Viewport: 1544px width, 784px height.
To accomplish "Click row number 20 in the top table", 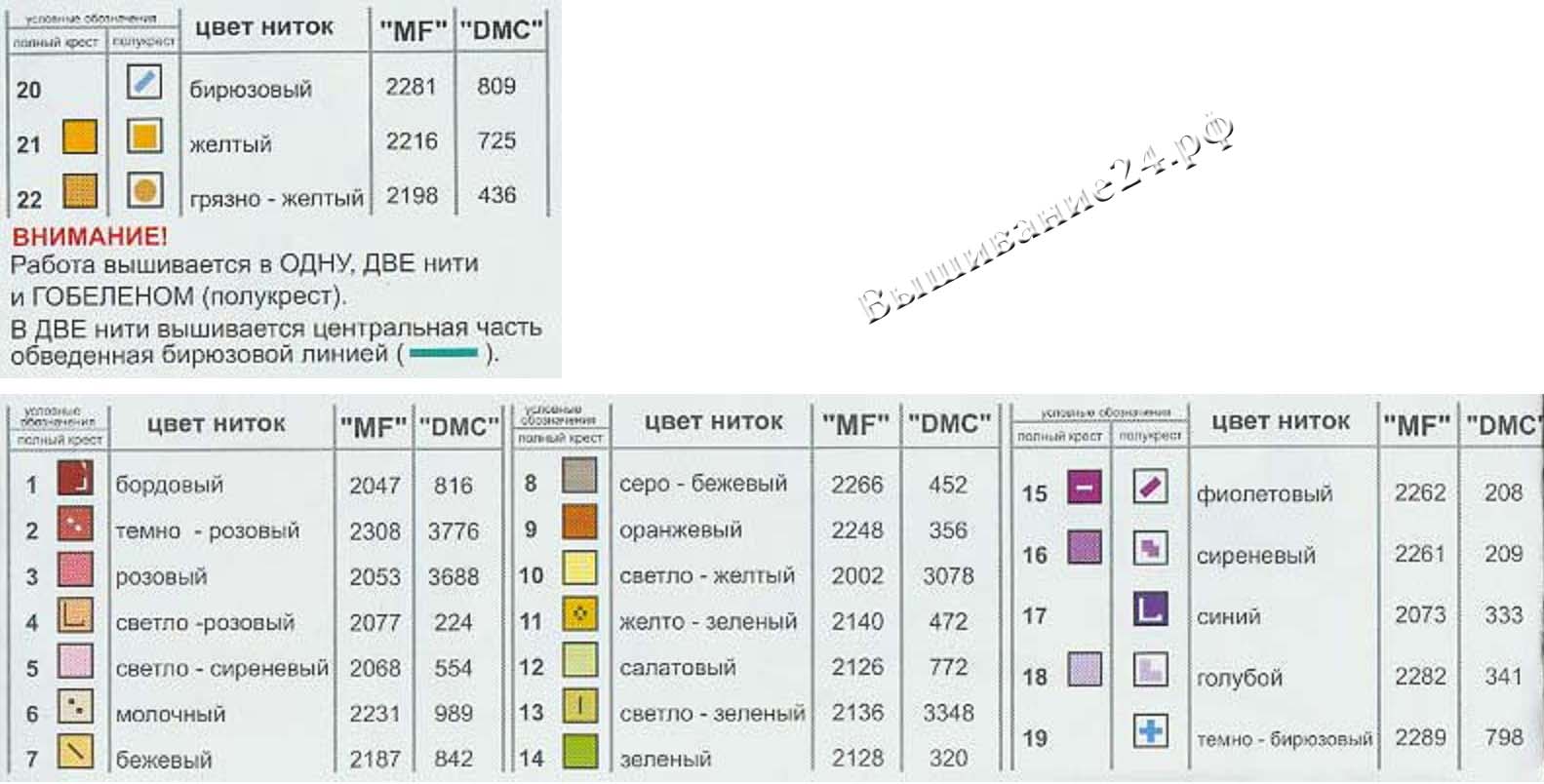I will (x=29, y=90).
